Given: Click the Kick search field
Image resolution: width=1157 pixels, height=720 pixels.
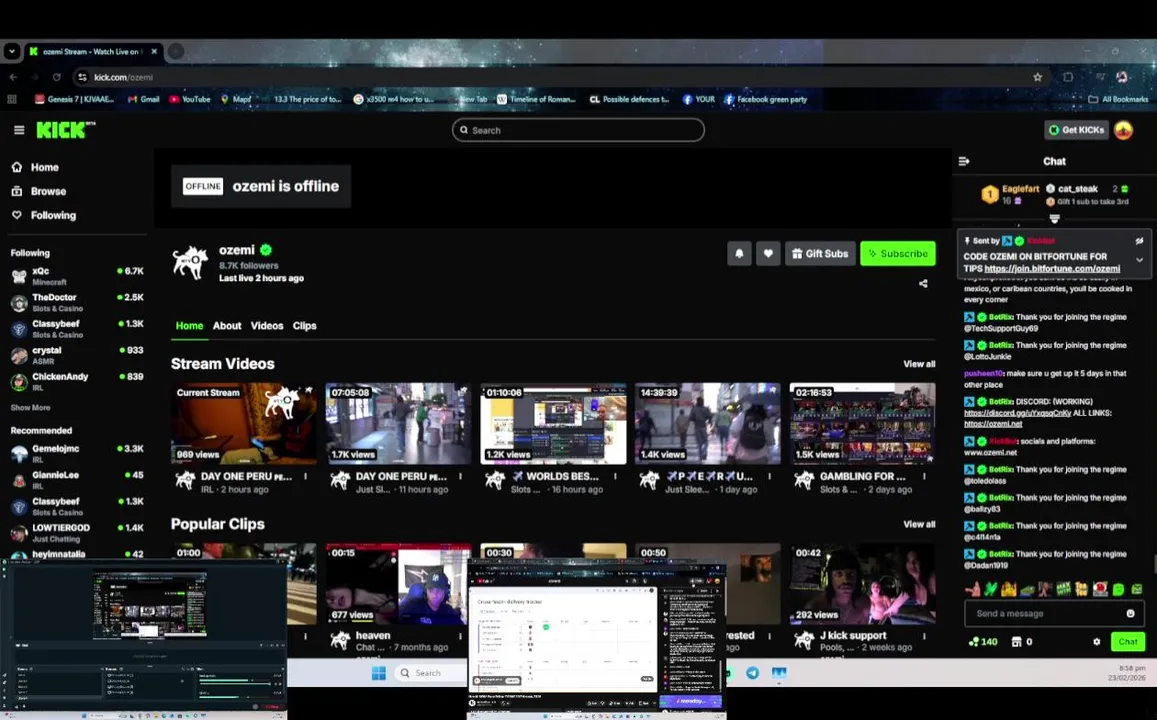Looking at the screenshot, I should click(578, 130).
